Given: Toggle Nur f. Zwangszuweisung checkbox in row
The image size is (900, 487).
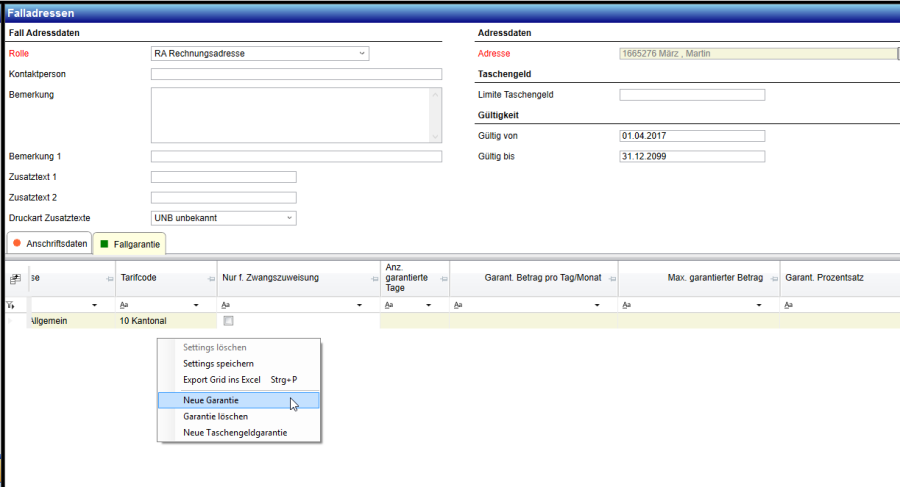Looking at the screenshot, I should [x=229, y=321].
